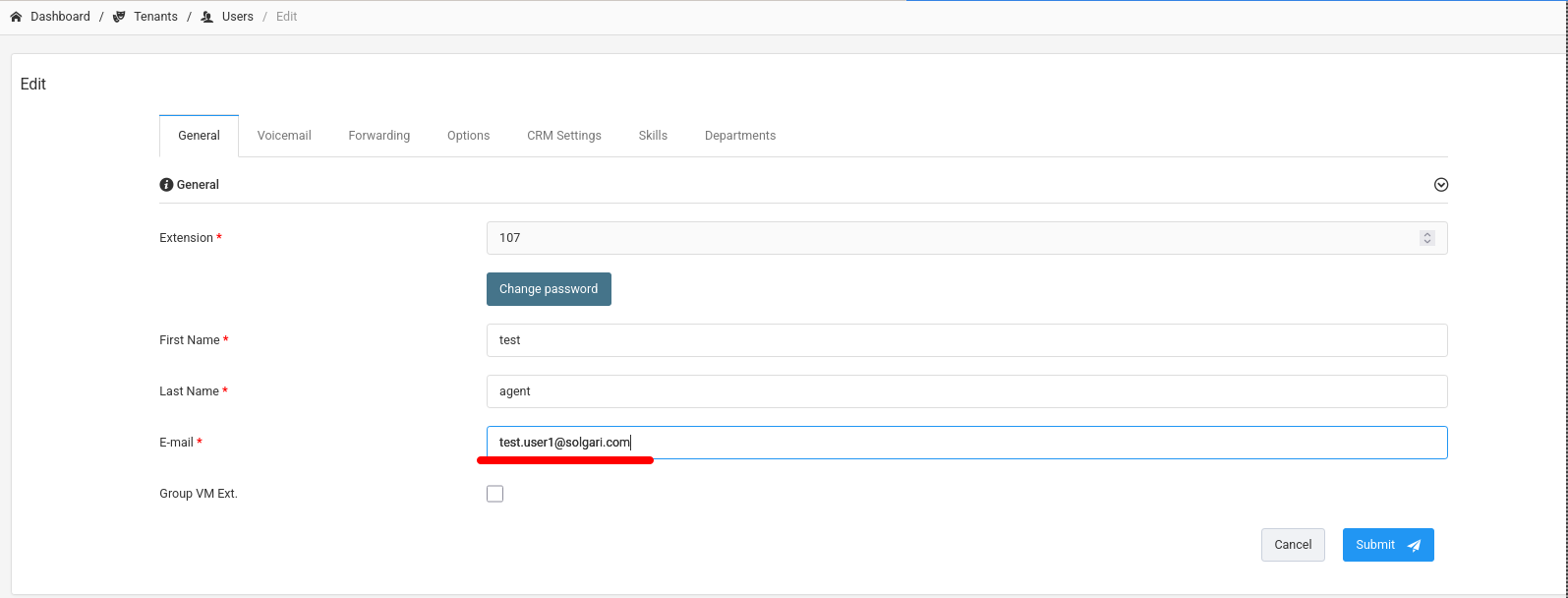Click the General section info icon
Viewport: 1568px width, 598px height.
166,185
